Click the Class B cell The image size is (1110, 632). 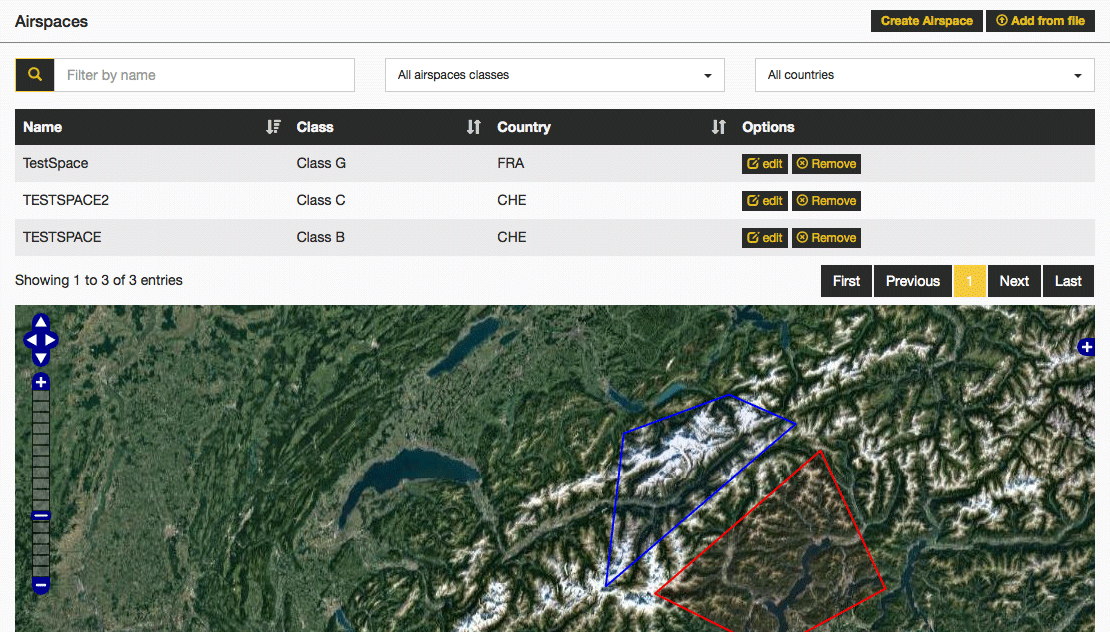[321, 237]
